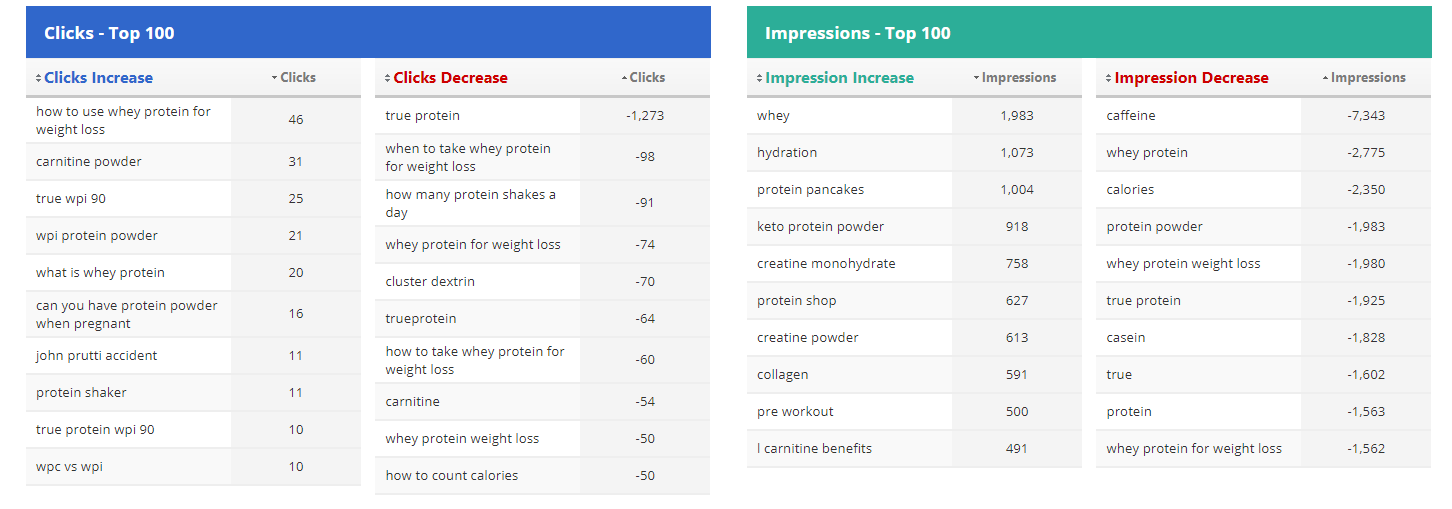Select the Clicks - Top 100 title bar
The image size is (1452, 509).
[x=368, y=33]
